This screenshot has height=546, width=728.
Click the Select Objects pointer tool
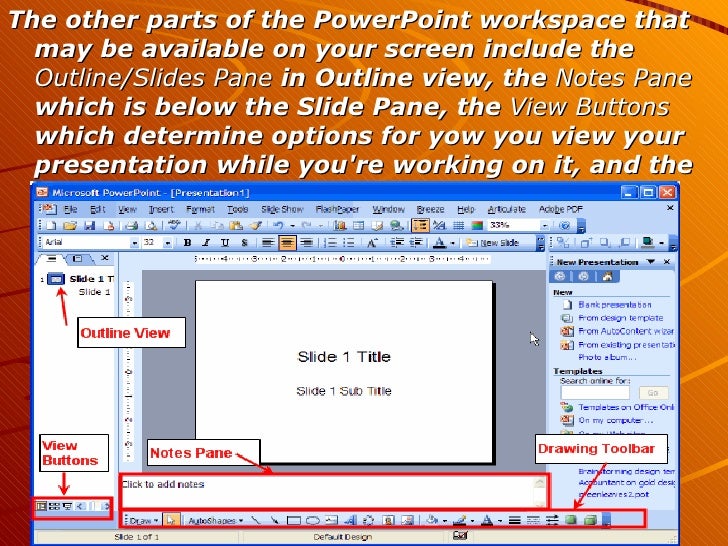pyautogui.click(x=171, y=520)
